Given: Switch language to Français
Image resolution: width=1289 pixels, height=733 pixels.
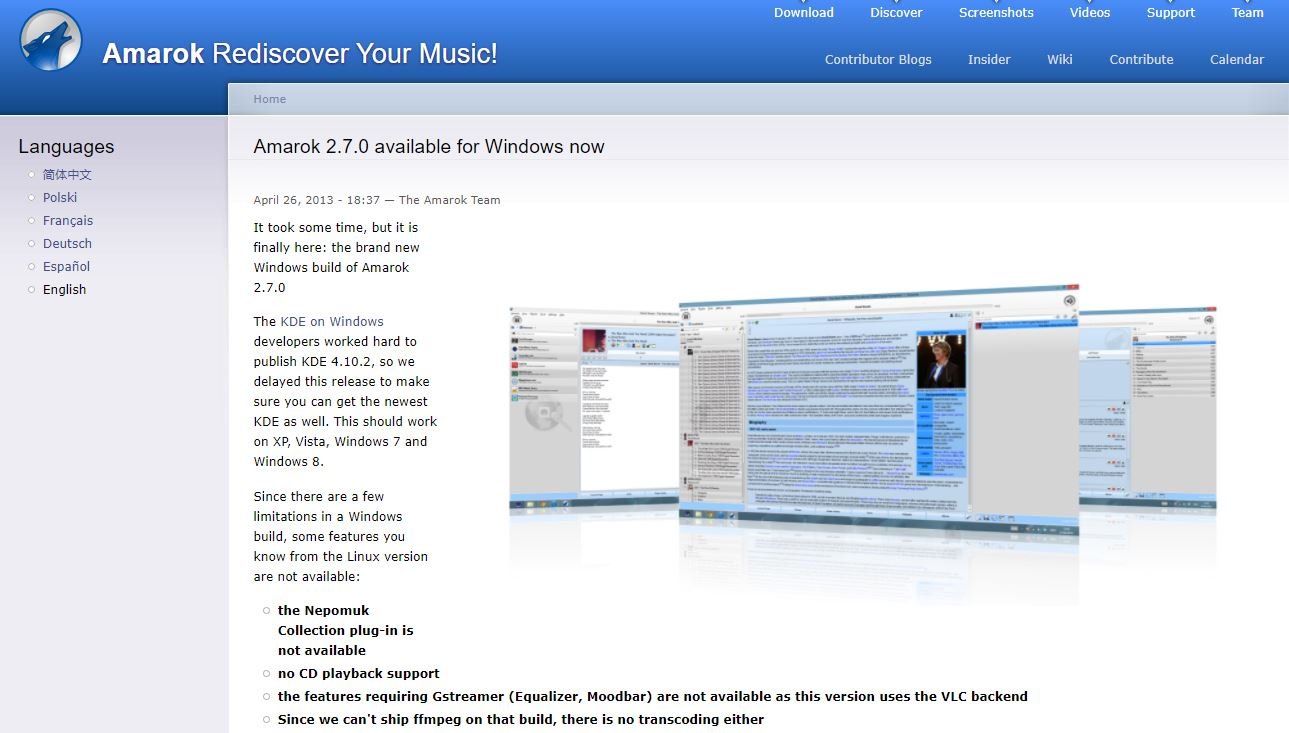Looking at the screenshot, I should coord(68,220).
